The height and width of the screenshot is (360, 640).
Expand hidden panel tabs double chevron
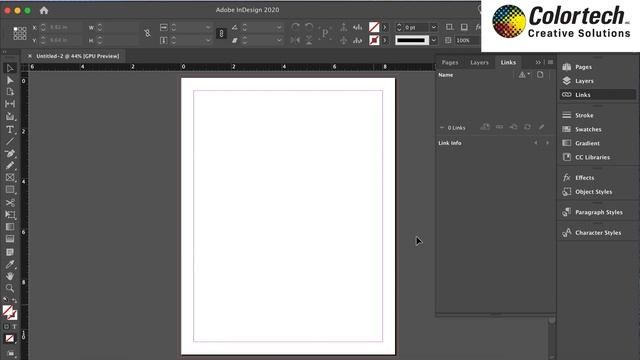point(538,62)
